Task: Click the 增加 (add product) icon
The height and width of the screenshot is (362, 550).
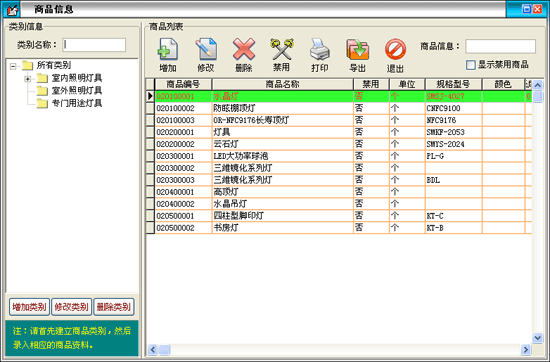Action: pyautogui.click(x=168, y=49)
